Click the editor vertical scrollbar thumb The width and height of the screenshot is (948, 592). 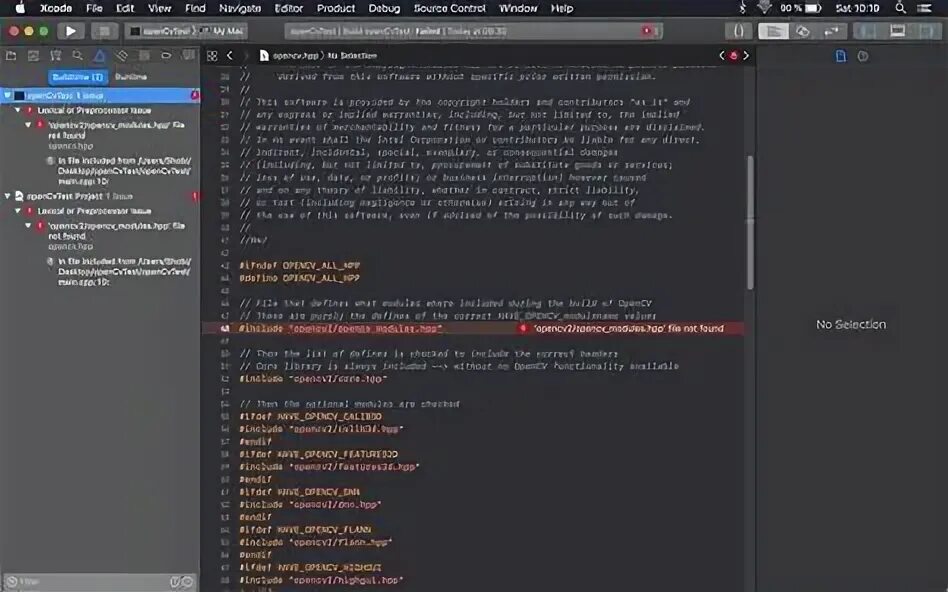[x=750, y=222]
